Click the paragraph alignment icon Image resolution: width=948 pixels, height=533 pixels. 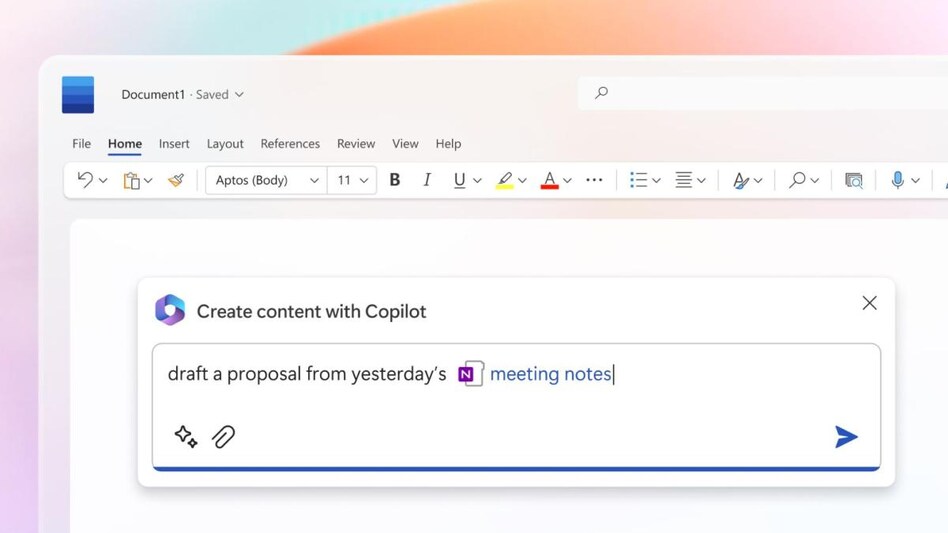[x=684, y=179]
